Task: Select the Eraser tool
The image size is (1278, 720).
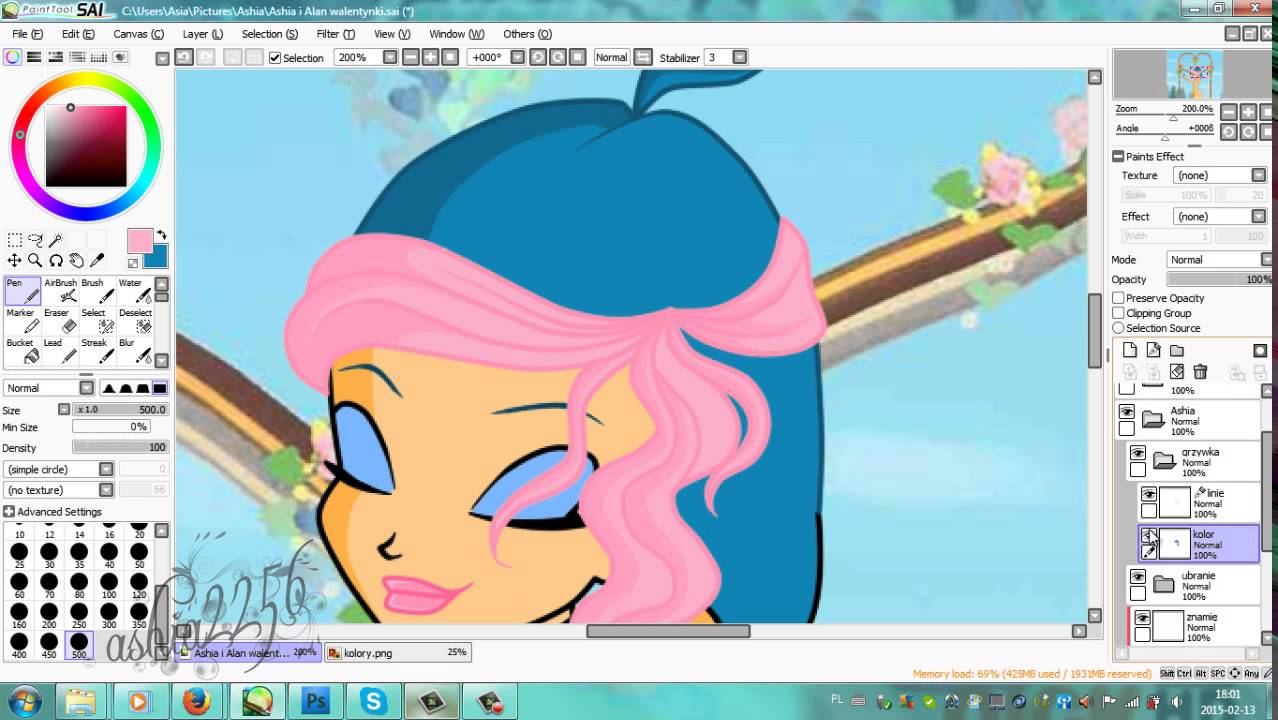Action: pos(60,321)
